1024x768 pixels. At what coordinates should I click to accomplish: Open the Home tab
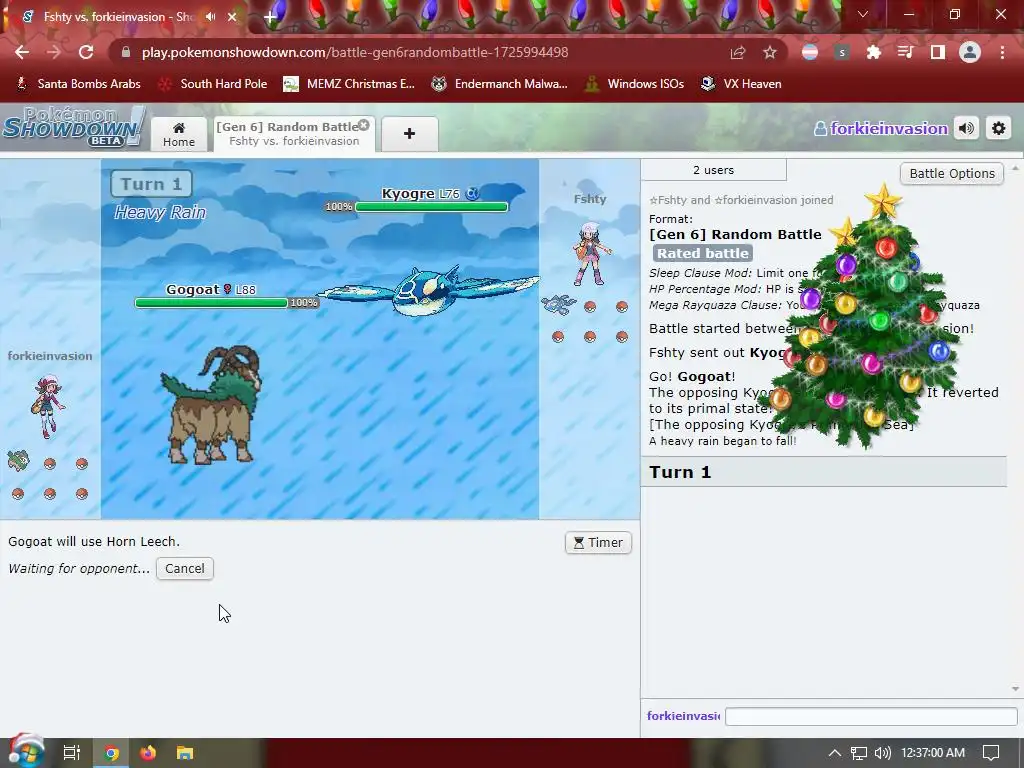[x=179, y=134]
